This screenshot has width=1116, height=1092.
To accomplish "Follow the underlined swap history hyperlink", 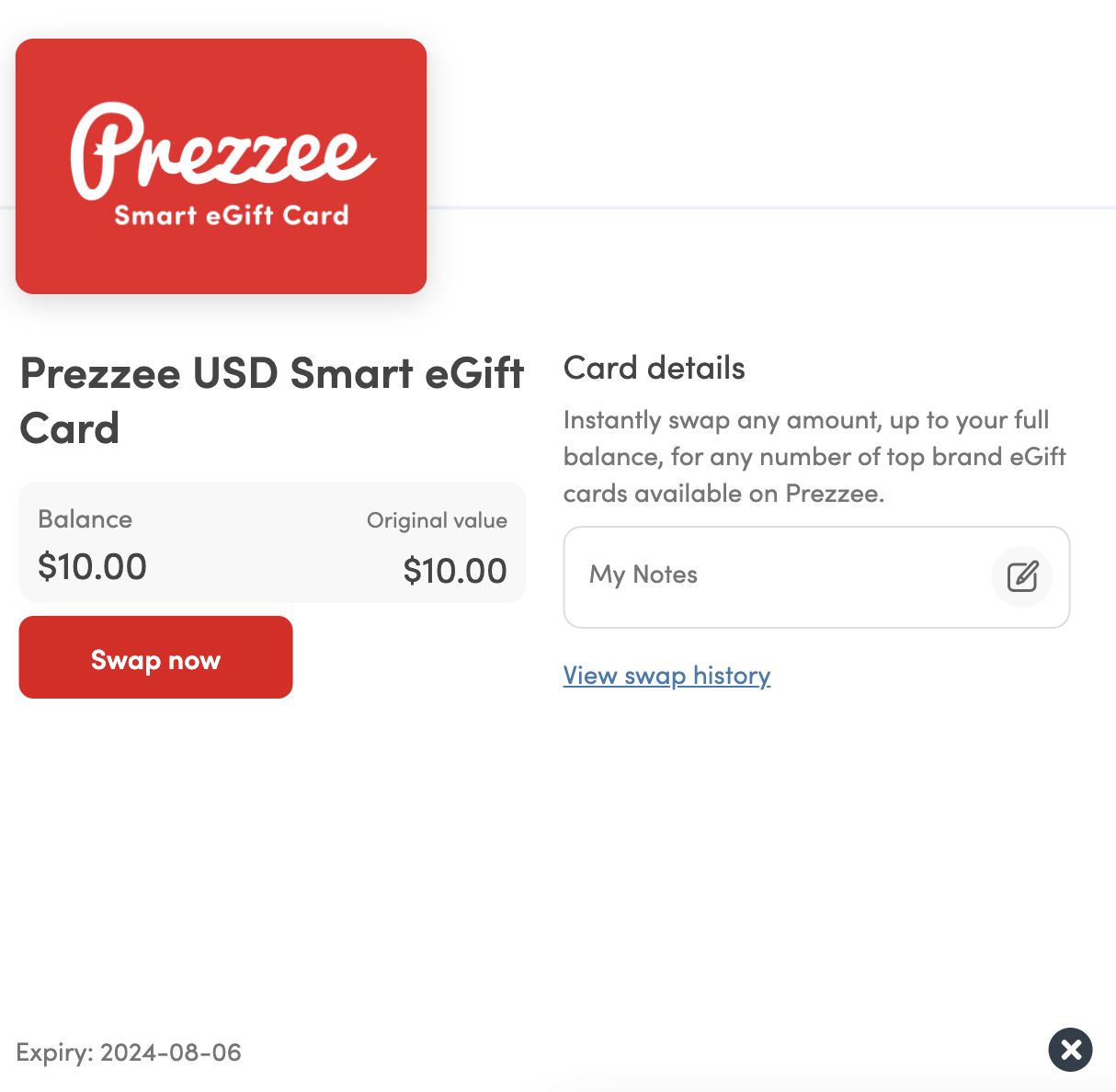I will point(666,676).
